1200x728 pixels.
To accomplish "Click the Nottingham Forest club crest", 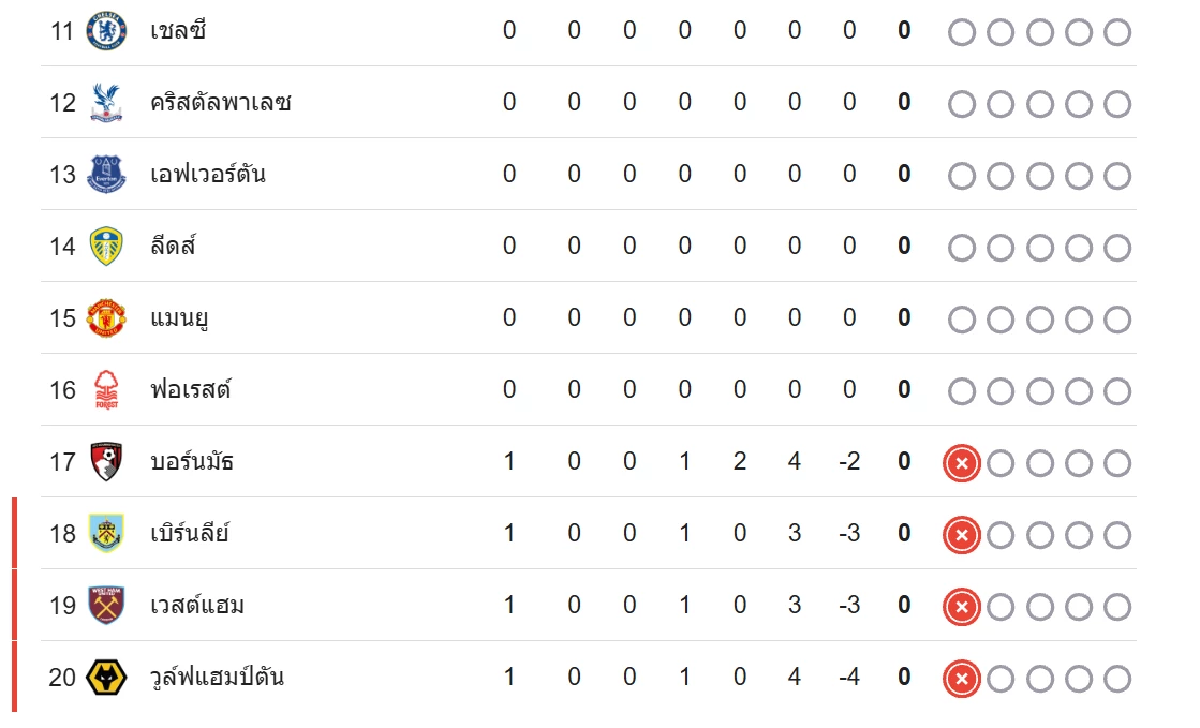I will tap(106, 390).
